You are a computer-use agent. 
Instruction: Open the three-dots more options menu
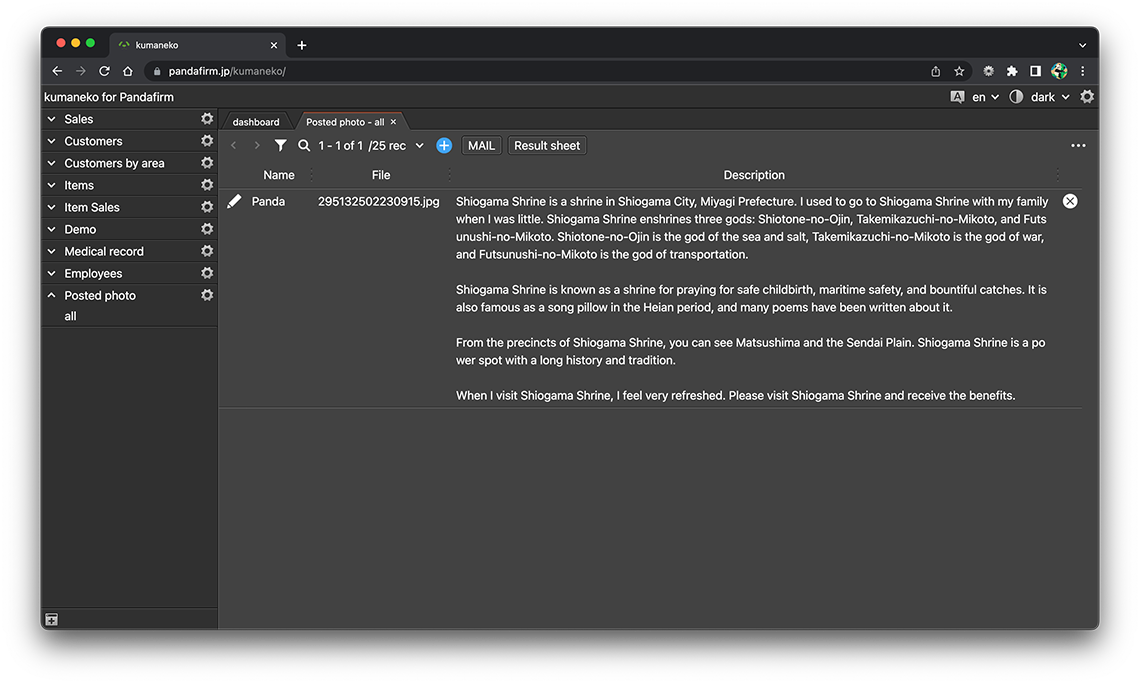tap(1078, 146)
